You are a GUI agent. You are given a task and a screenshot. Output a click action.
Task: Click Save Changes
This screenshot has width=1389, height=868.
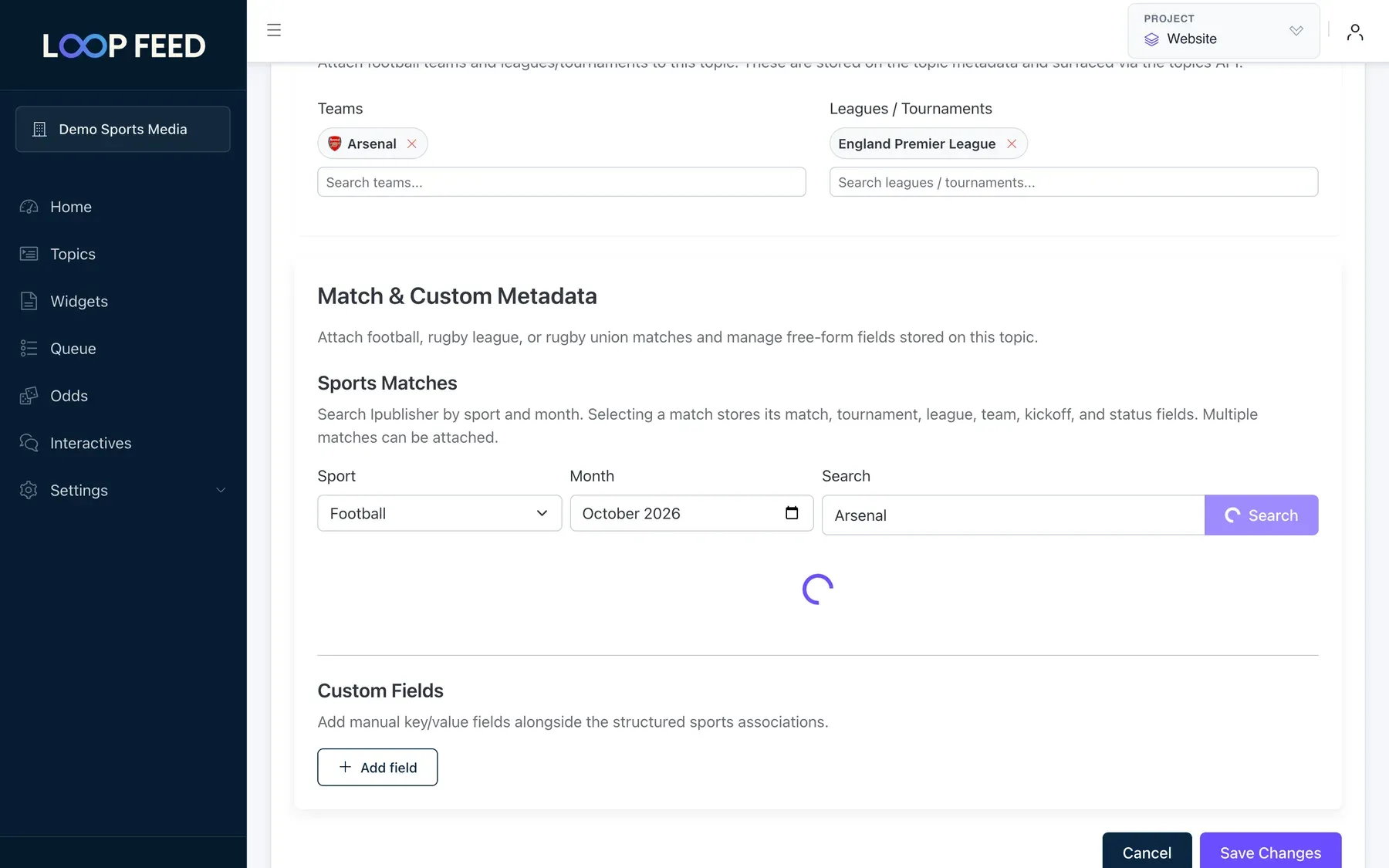point(1270,852)
